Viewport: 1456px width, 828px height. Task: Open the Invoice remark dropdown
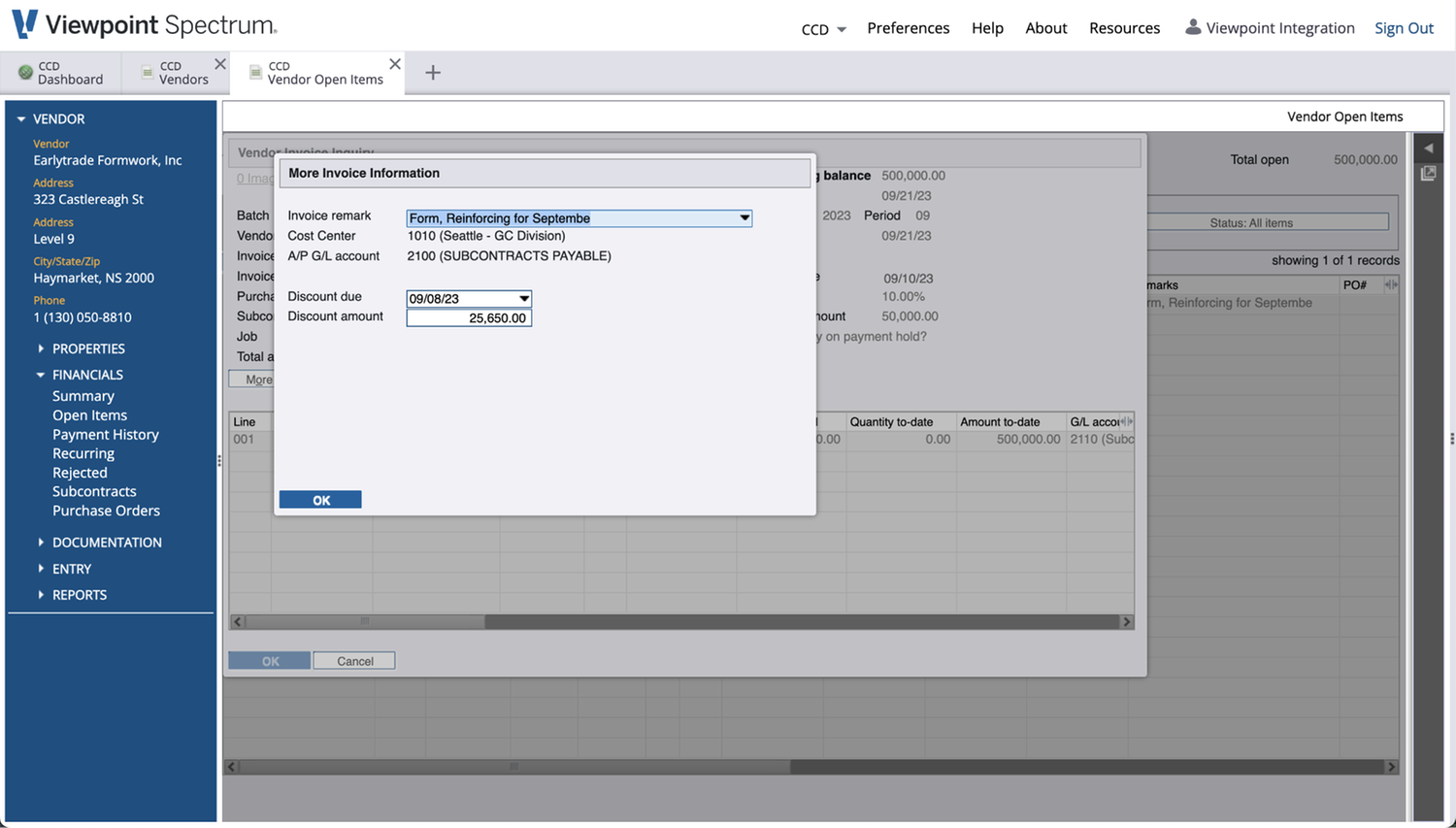coord(745,218)
